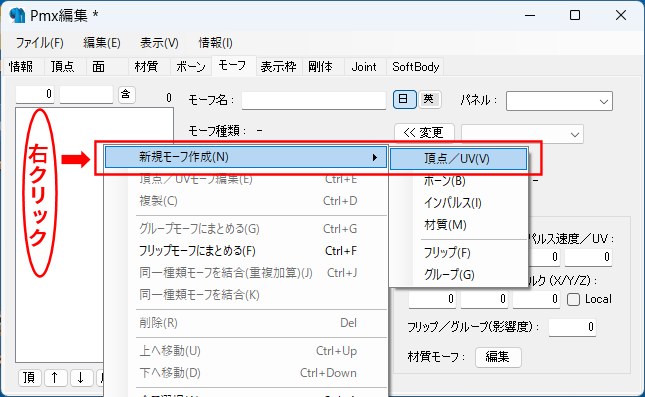Image resolution: width=645 pixels, height=397 pixels.
Task: Click グループモーフにまとめる(G) menu entry
Action: tap(246, 229)
